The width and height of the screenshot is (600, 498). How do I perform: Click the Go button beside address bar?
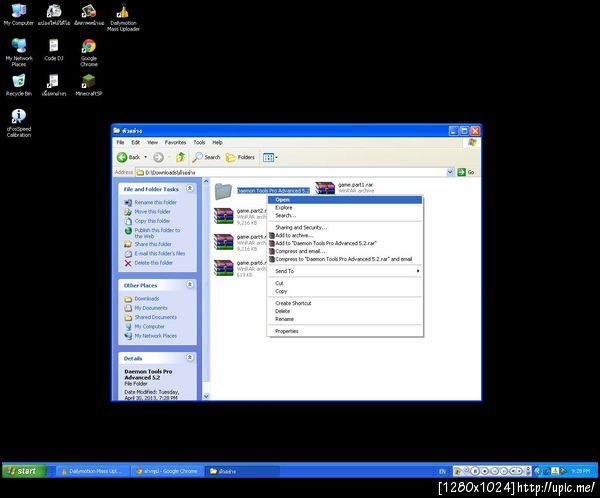[x=466, y=172]
